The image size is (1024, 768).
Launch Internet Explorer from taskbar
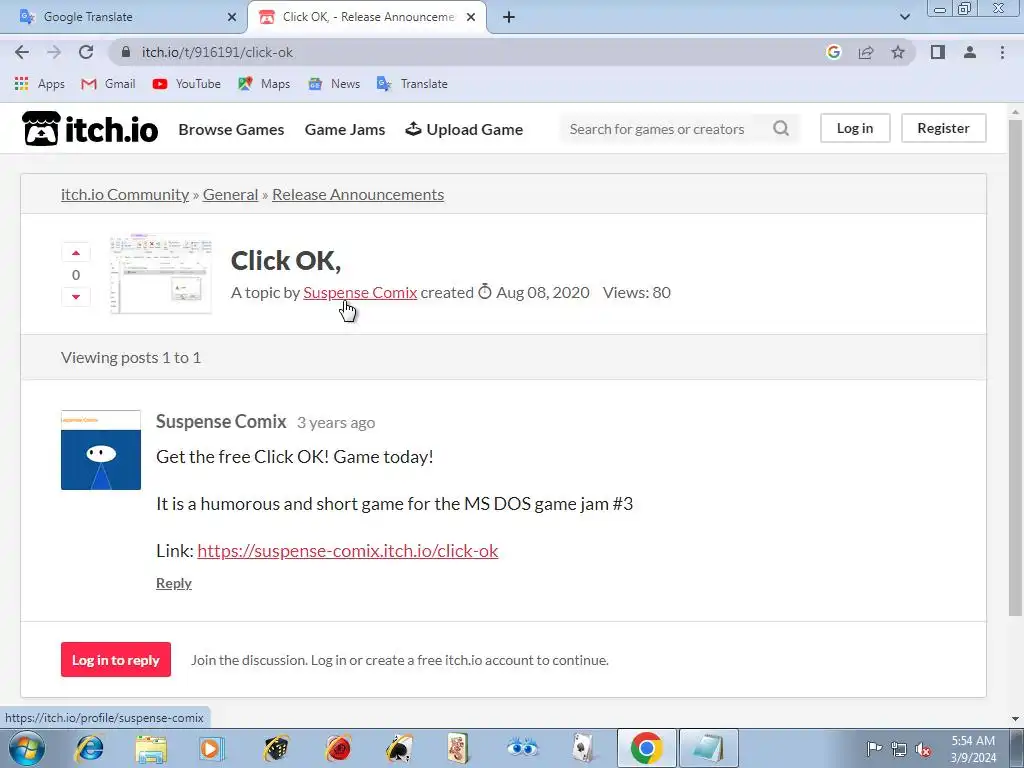click(89, 748)
